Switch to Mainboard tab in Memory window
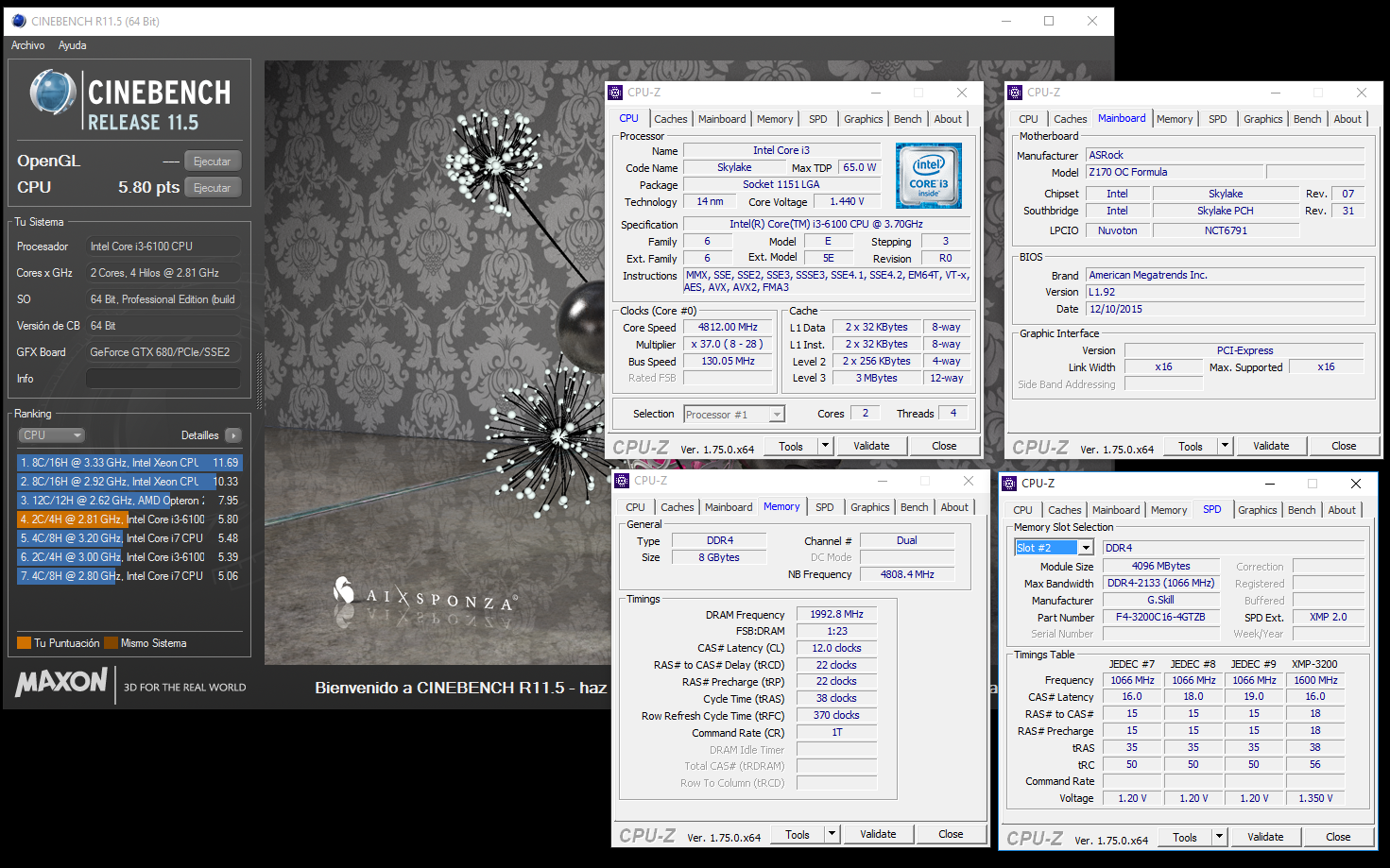The height and width of the screenshot is (868, 1390). (x=729, y=507)
